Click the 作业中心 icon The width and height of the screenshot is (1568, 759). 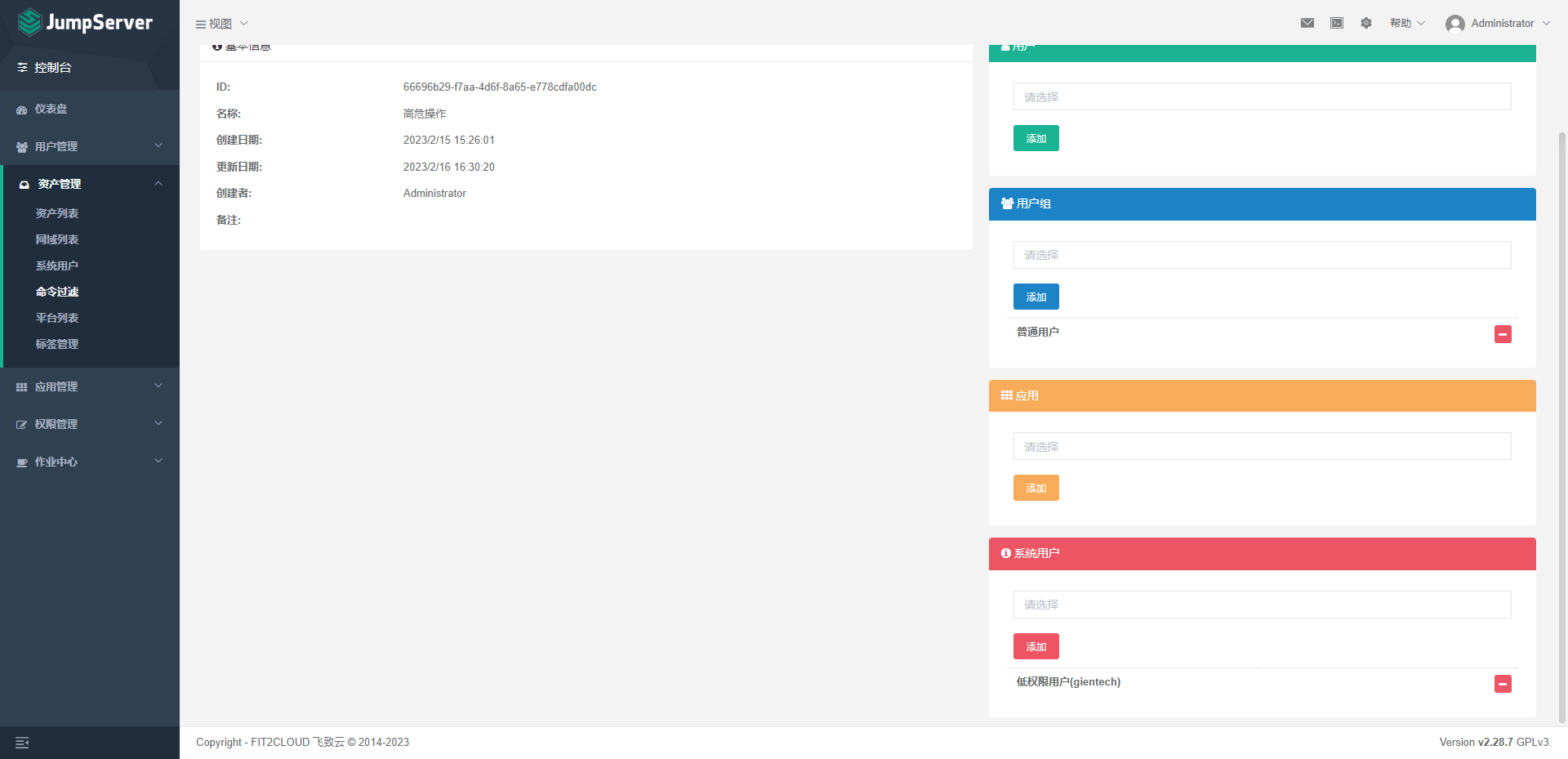coord(22,462)
